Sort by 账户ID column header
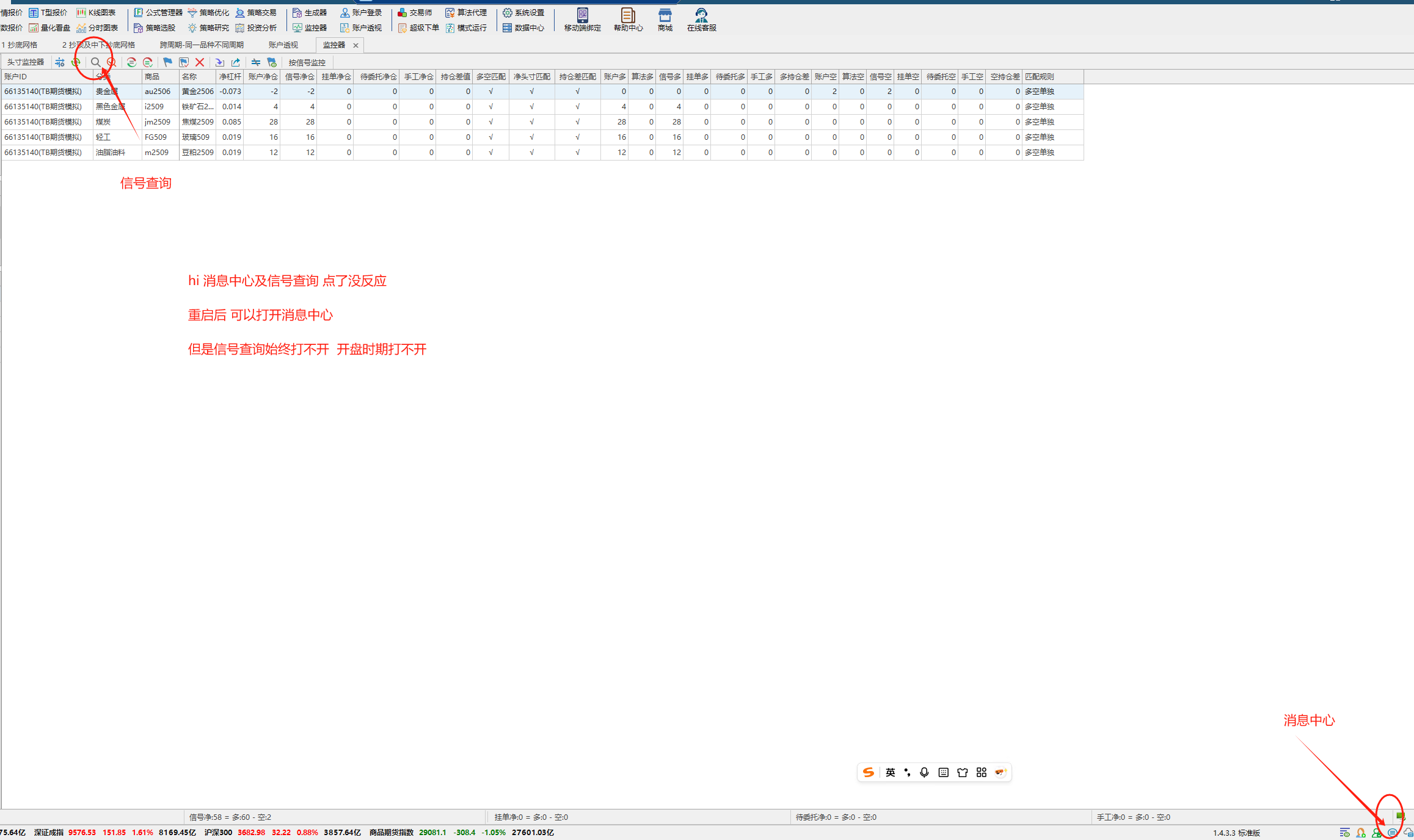Screen dimensions: 1414x840 point(47,76)
